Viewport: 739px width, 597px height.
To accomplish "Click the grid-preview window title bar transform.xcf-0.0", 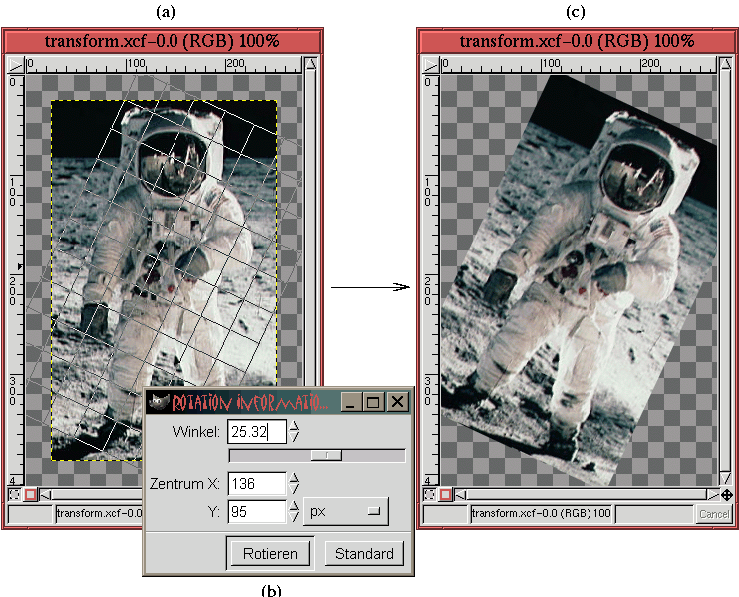I will 162,41.
